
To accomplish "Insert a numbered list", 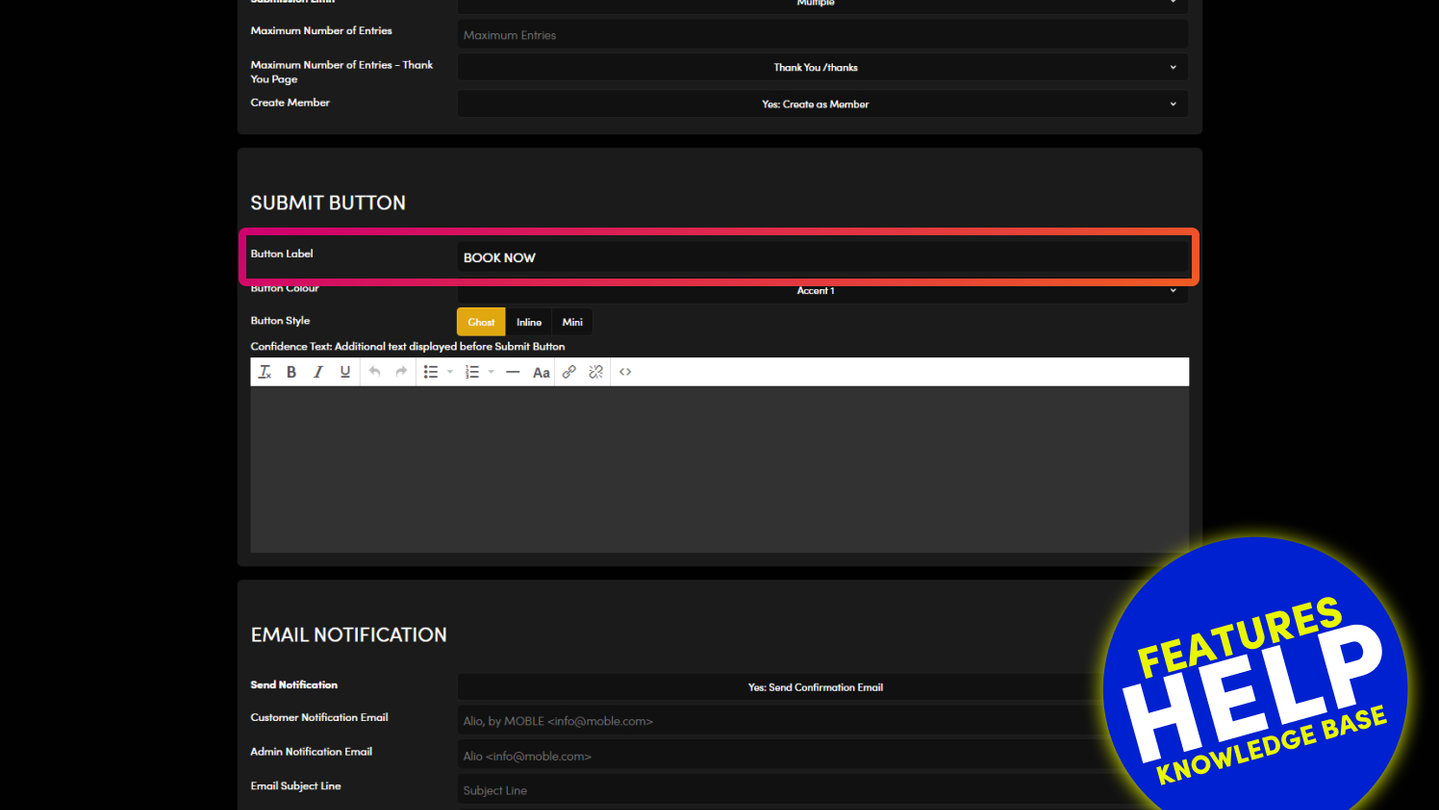I will [x=472, y=372].
